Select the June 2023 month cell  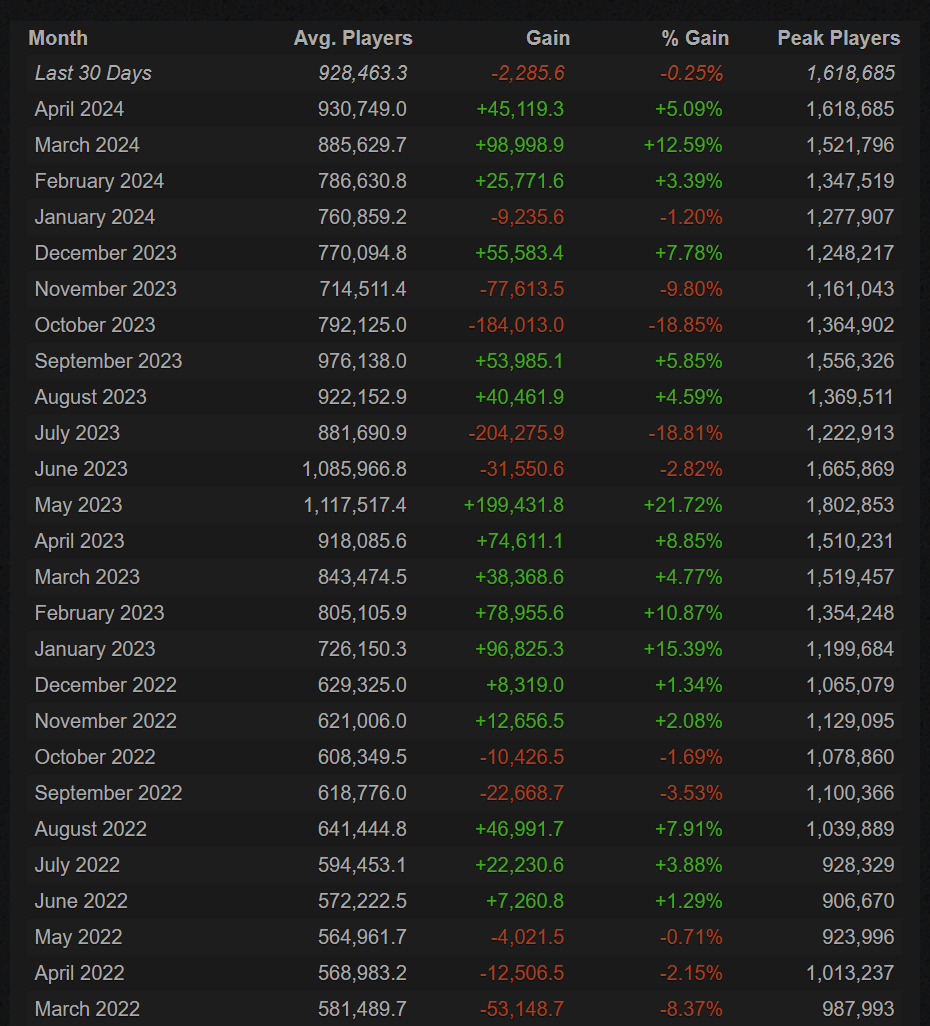pos(81,469)
